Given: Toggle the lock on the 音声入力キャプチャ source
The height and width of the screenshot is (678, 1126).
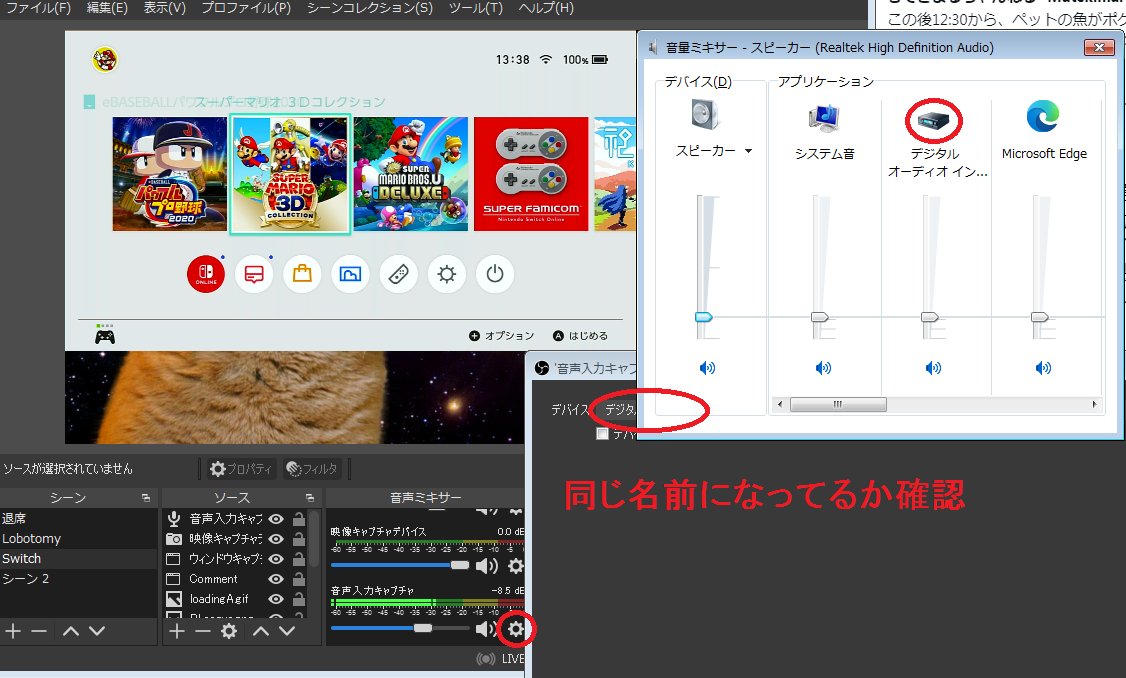Looking at the screenshot, I should (299, 518).
